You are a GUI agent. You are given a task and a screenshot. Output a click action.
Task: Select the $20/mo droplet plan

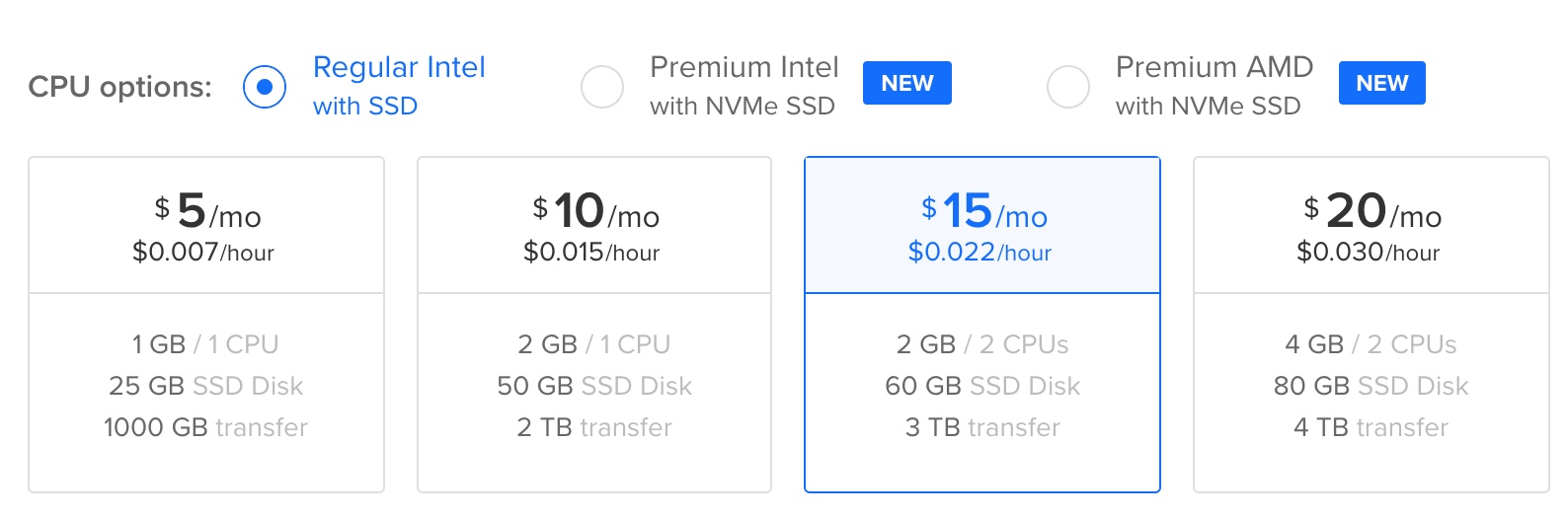pos(1371,226)
